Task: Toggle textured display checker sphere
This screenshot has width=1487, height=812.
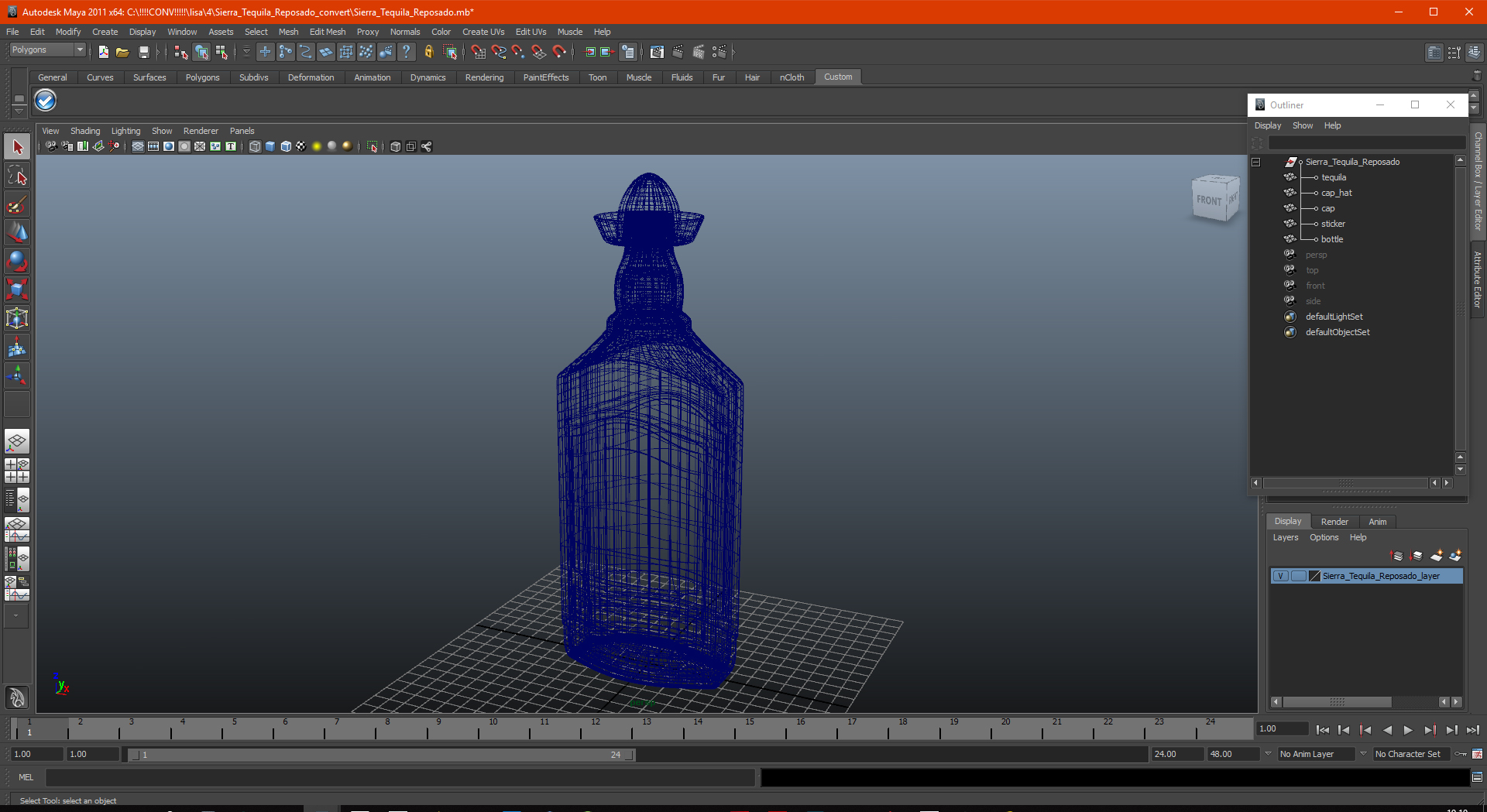Action: coord(301,146)
